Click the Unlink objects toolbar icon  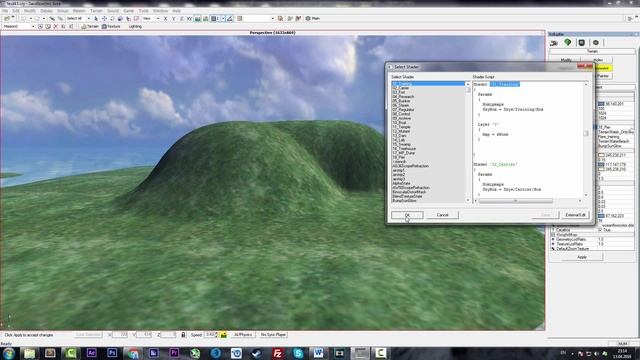coord(60,18)
